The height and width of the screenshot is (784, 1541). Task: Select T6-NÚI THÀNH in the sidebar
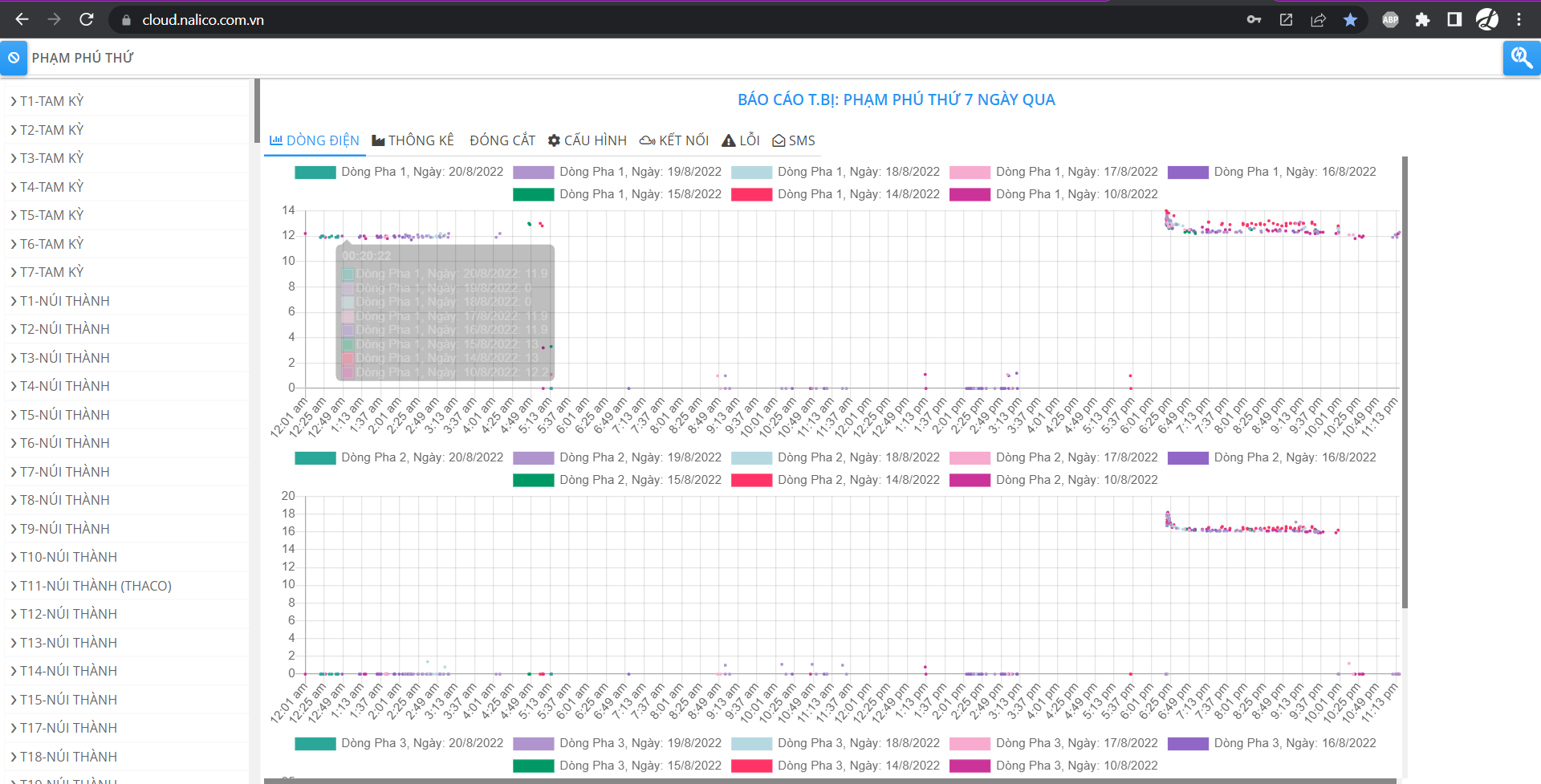[65, 443]
